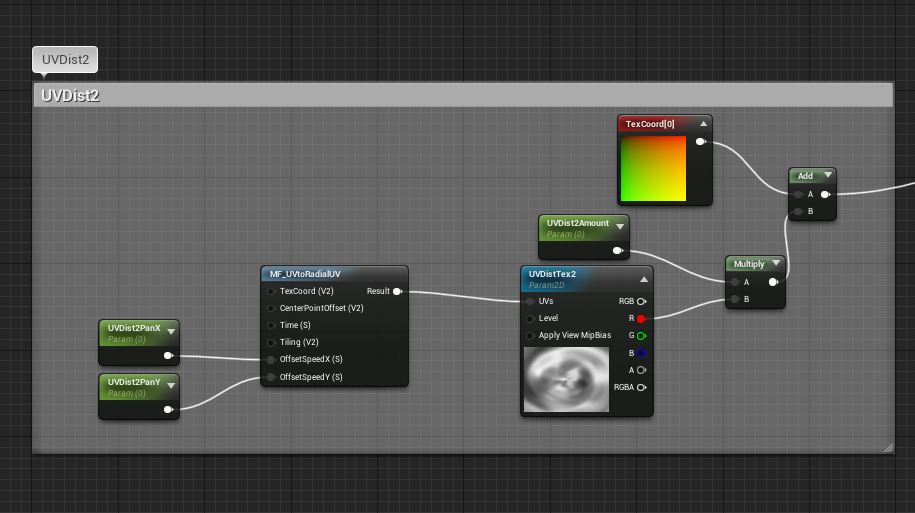Image resolution: width=915 pixels, height=513 pixels.
Task: Click the TexCoord[0] node output pin
Action: 700,142
